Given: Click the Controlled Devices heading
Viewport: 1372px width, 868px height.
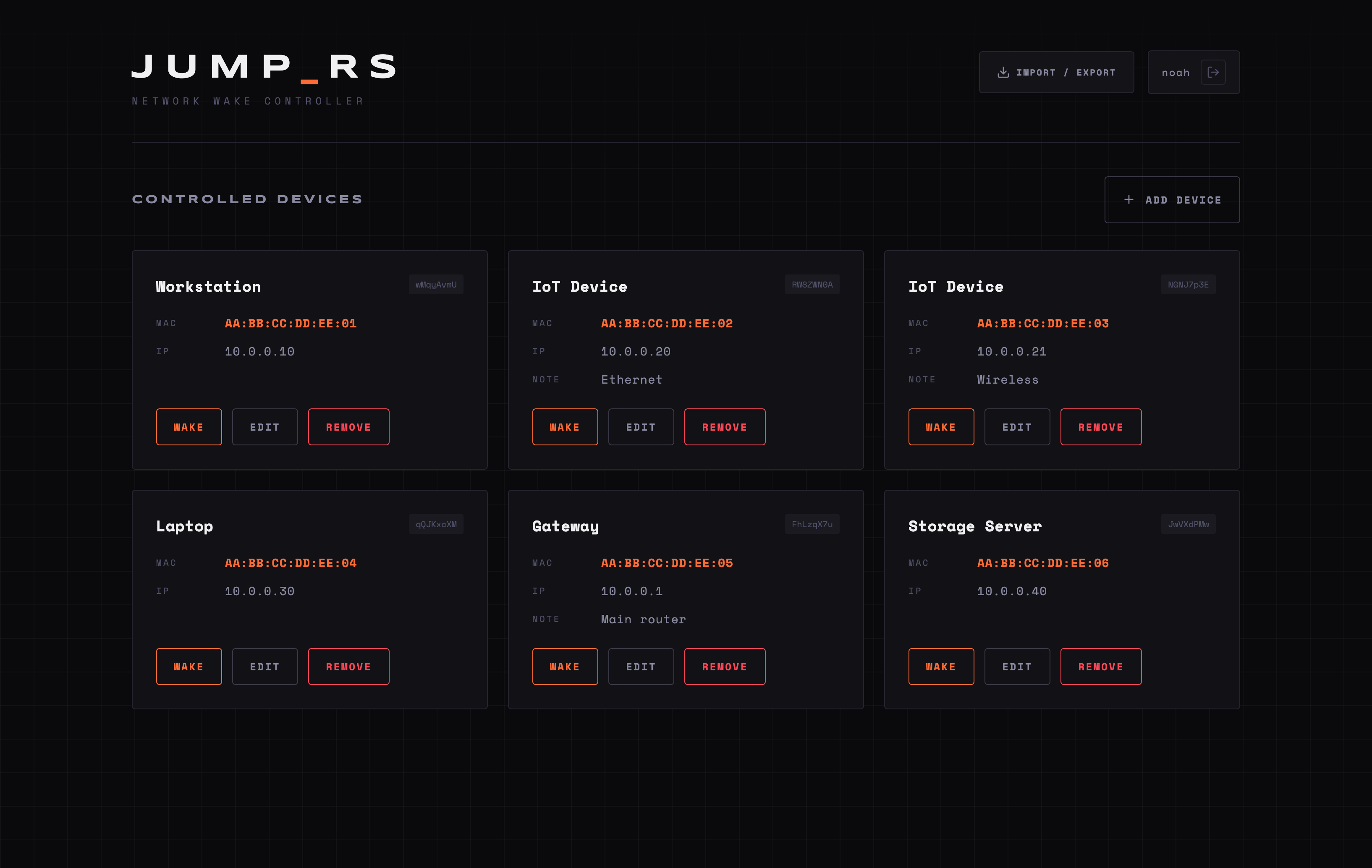Looking at the screenshot, I should (x=247, y=199).
